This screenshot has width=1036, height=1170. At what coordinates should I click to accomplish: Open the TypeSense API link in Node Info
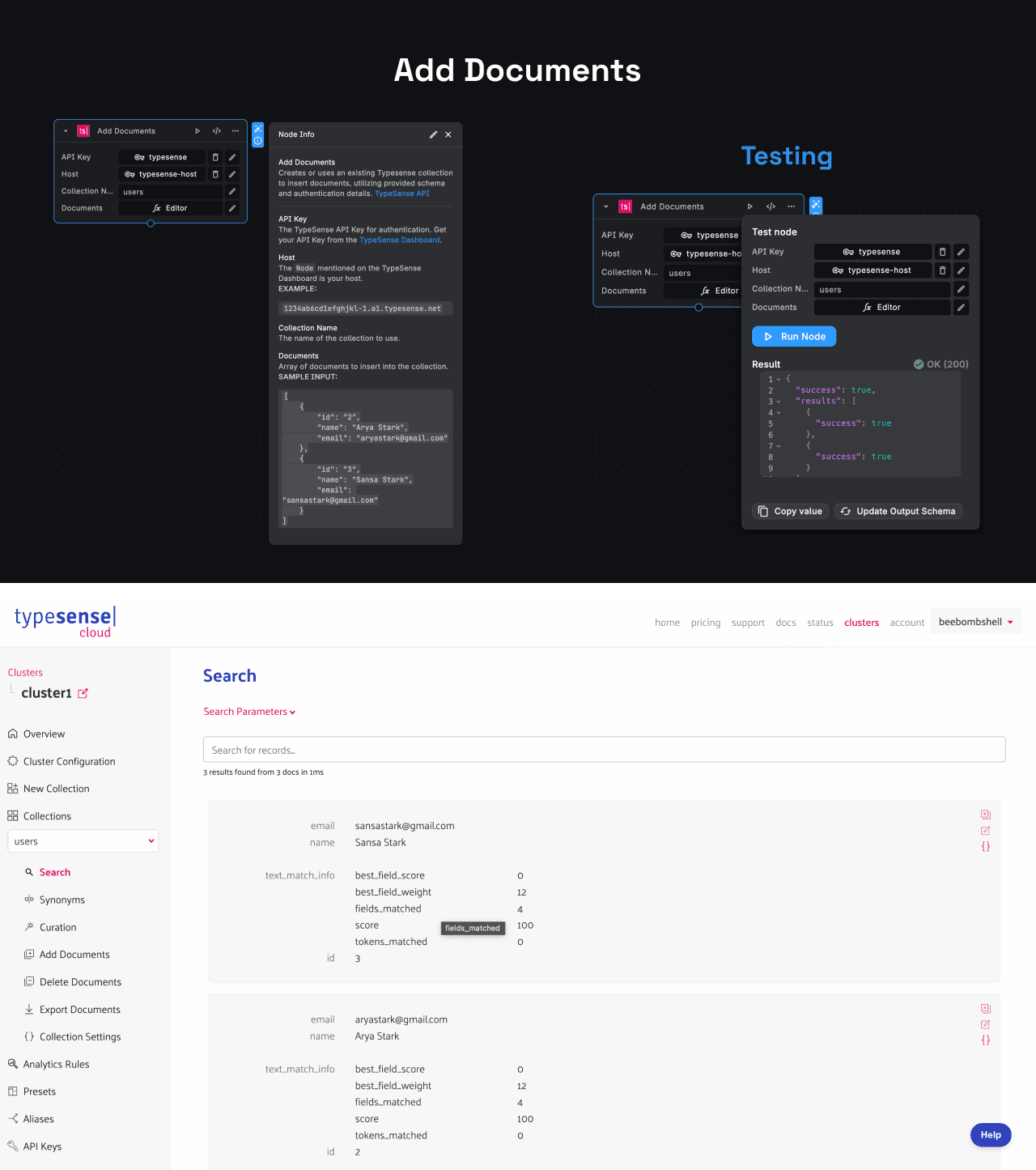402,194
